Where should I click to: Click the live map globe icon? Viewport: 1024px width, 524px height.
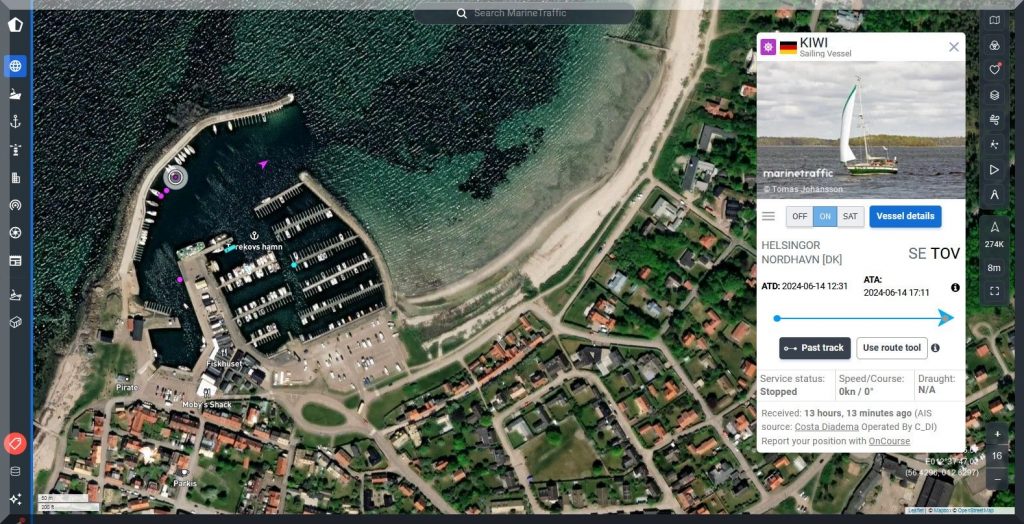15,67
